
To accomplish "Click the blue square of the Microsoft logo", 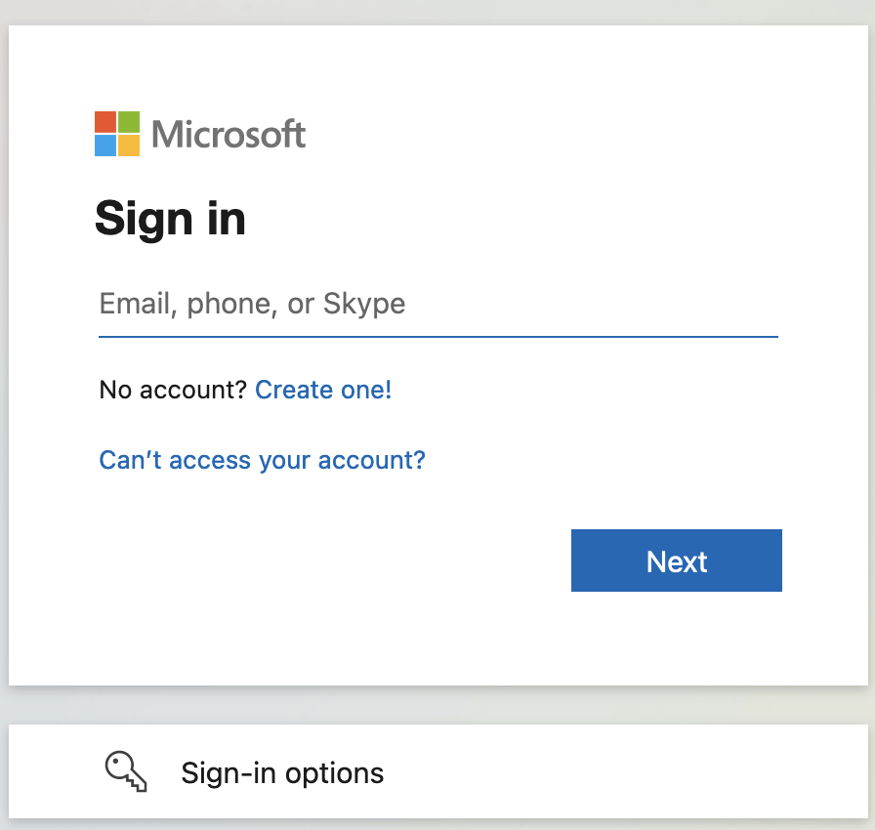I will point(105,146).
